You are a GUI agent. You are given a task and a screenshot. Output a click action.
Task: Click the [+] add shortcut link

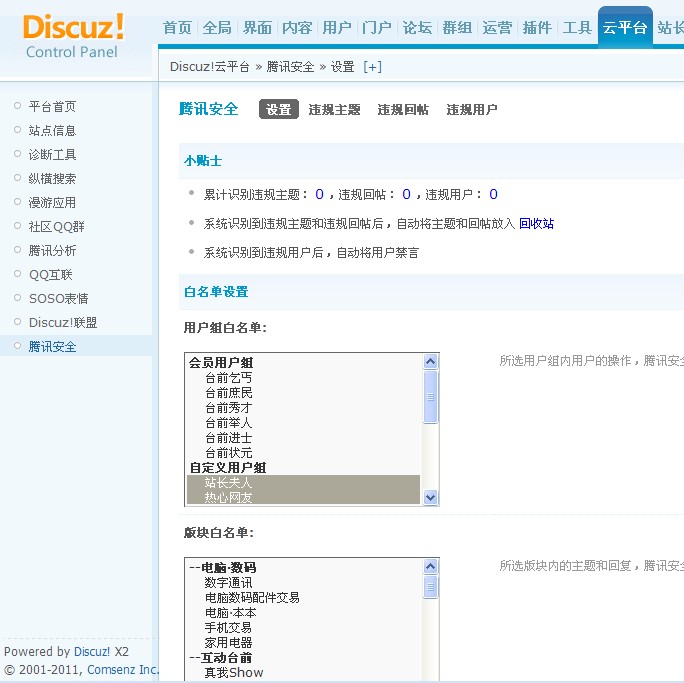(x=373, y=67)
